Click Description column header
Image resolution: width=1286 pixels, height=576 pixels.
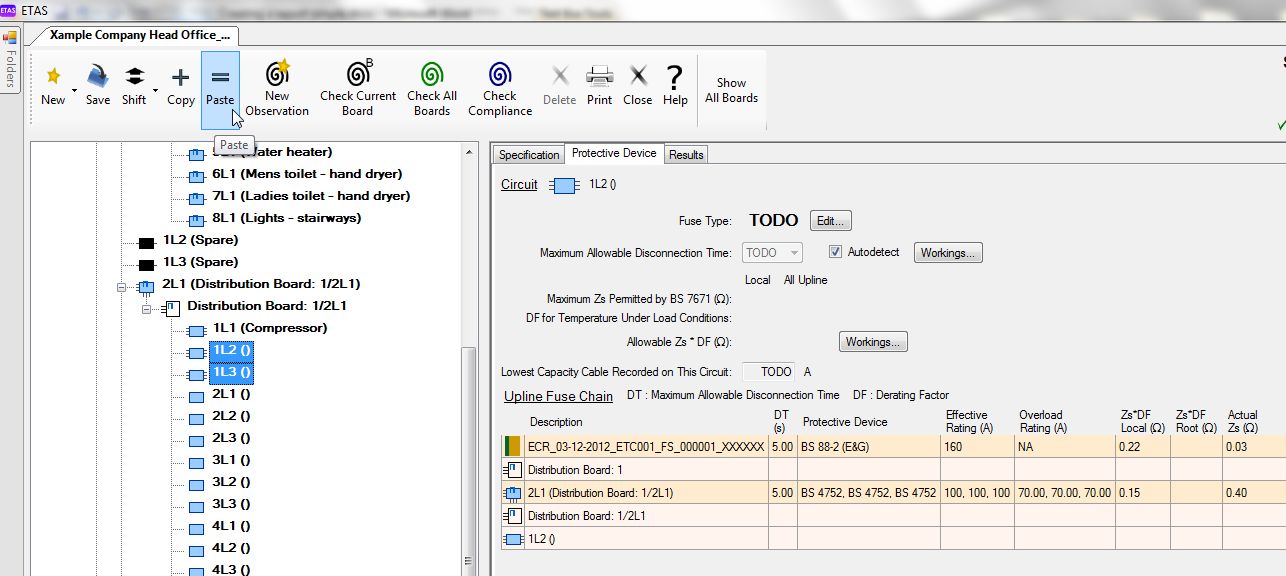556,422
